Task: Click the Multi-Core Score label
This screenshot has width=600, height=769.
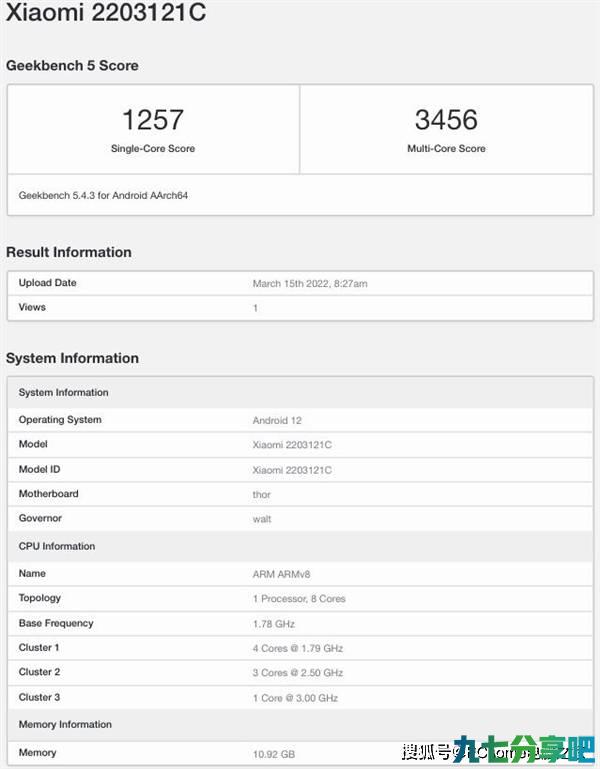Action: [x=446, y=149]
